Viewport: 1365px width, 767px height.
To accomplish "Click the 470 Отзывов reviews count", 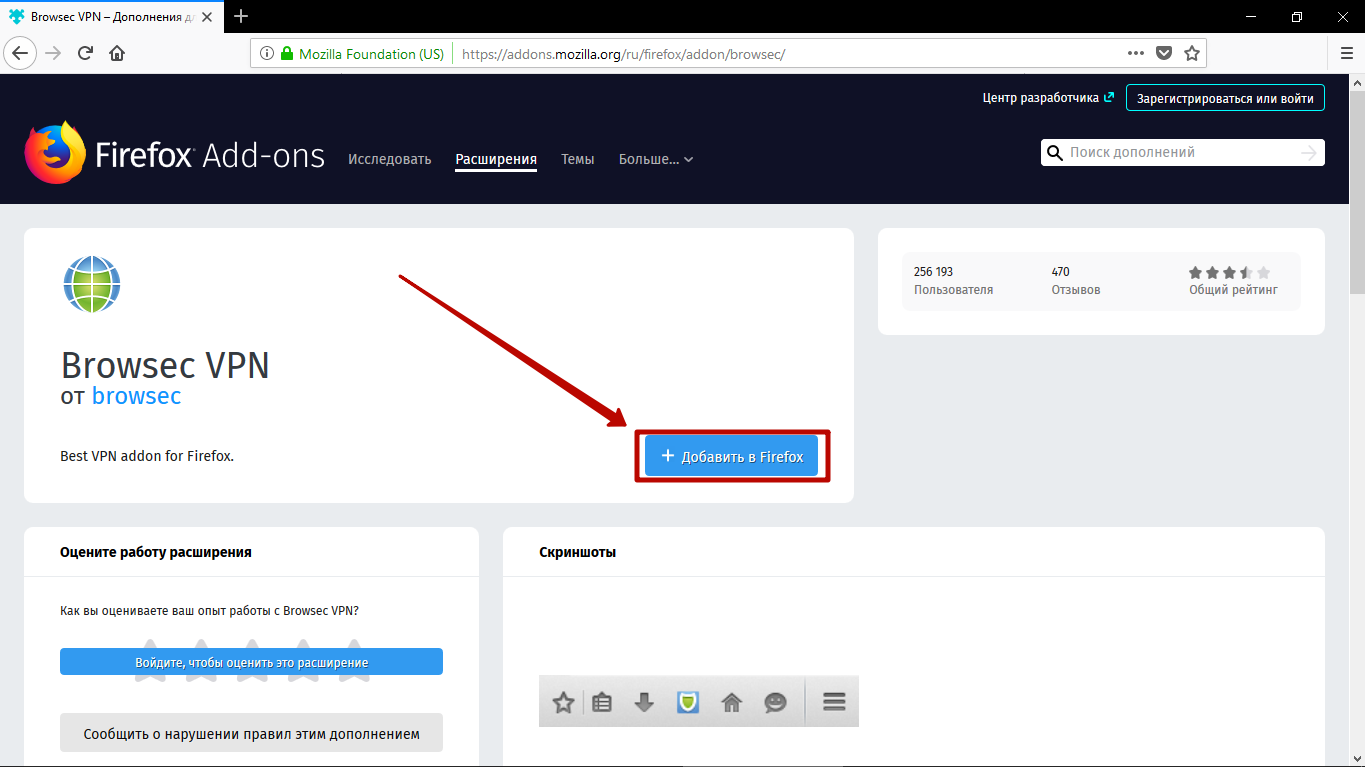I will pos(1076,281).
